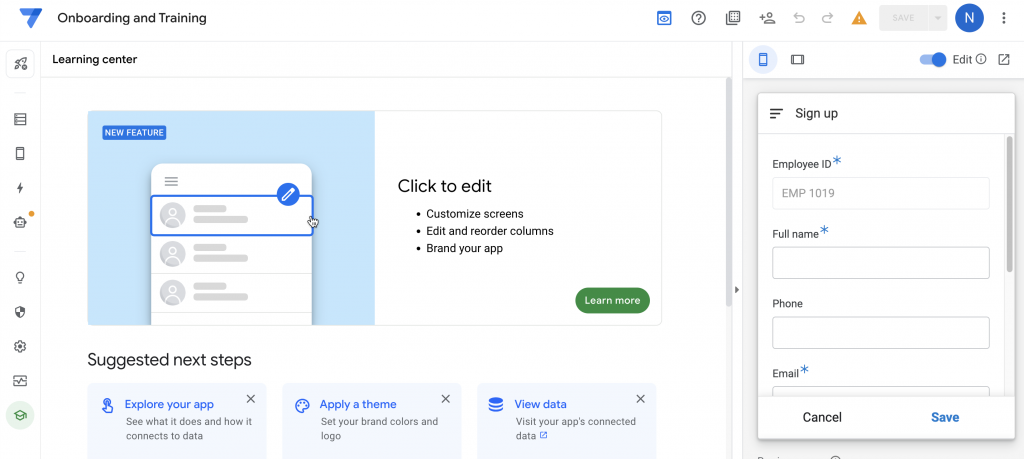
Task: Open the preview in new tab icon
Action: point(1004,59)
